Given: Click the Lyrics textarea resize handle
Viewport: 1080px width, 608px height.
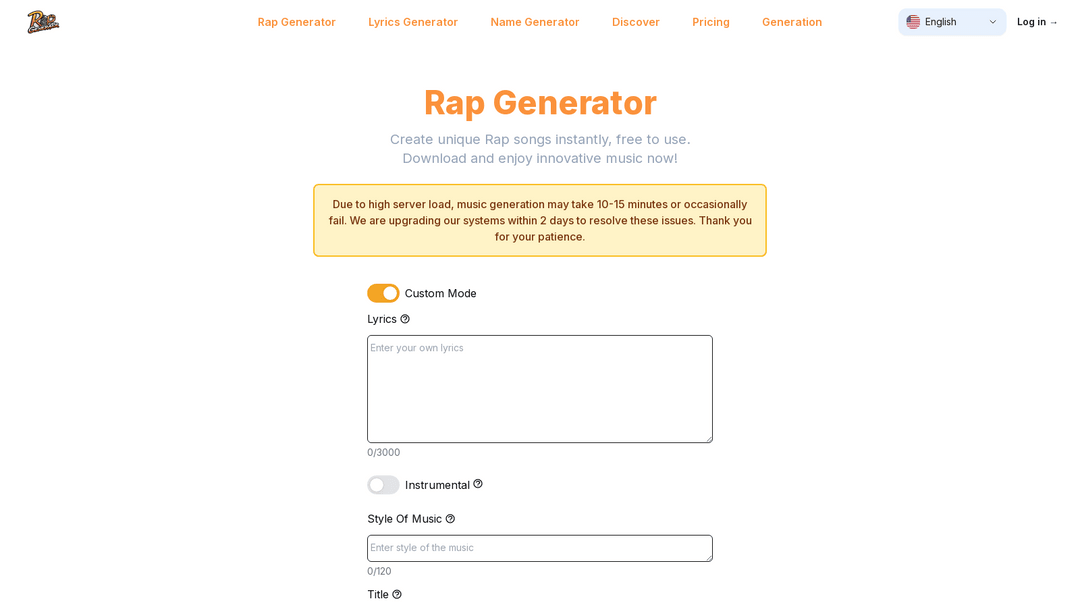Looking at the screenshot, I should pos(708,438).
